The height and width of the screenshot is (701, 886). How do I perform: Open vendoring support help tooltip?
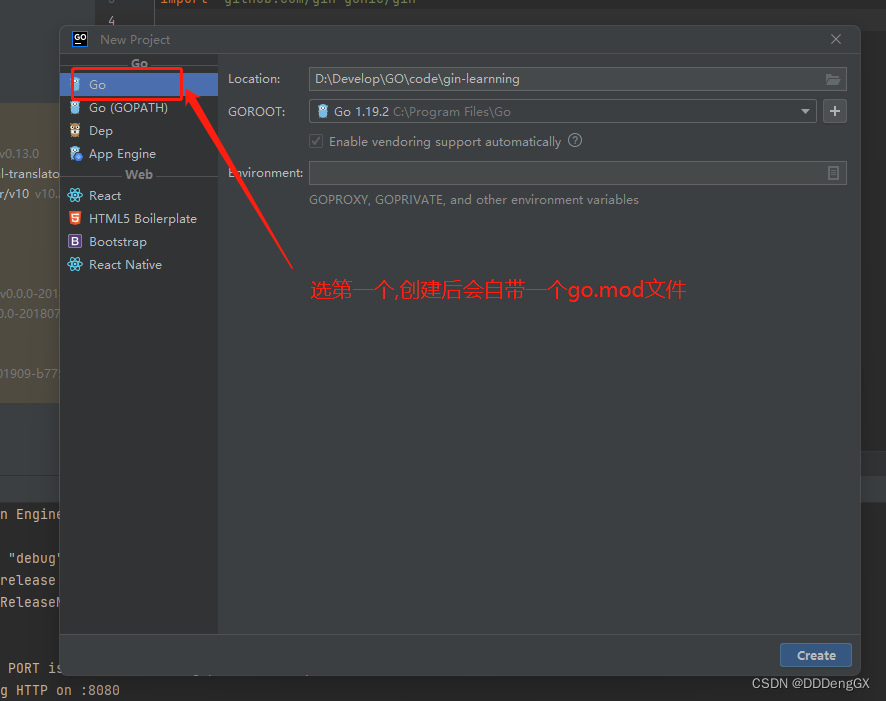click(575, 141)
